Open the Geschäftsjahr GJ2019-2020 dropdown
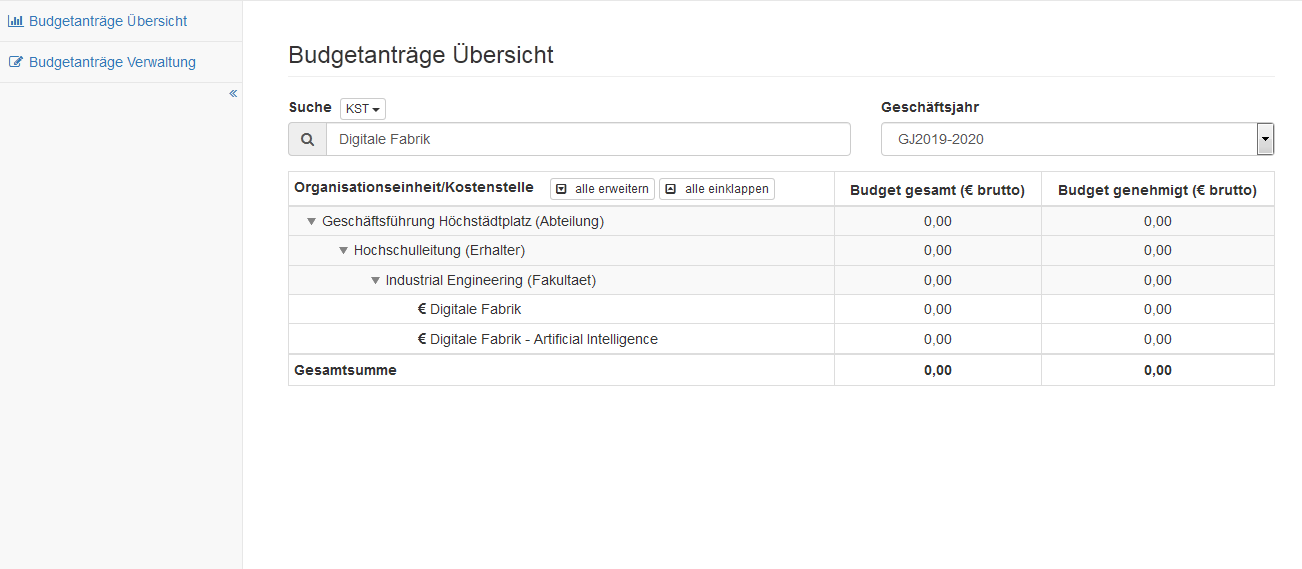The width and height of the screenshot is (1302, 569). pos(1077,139)
